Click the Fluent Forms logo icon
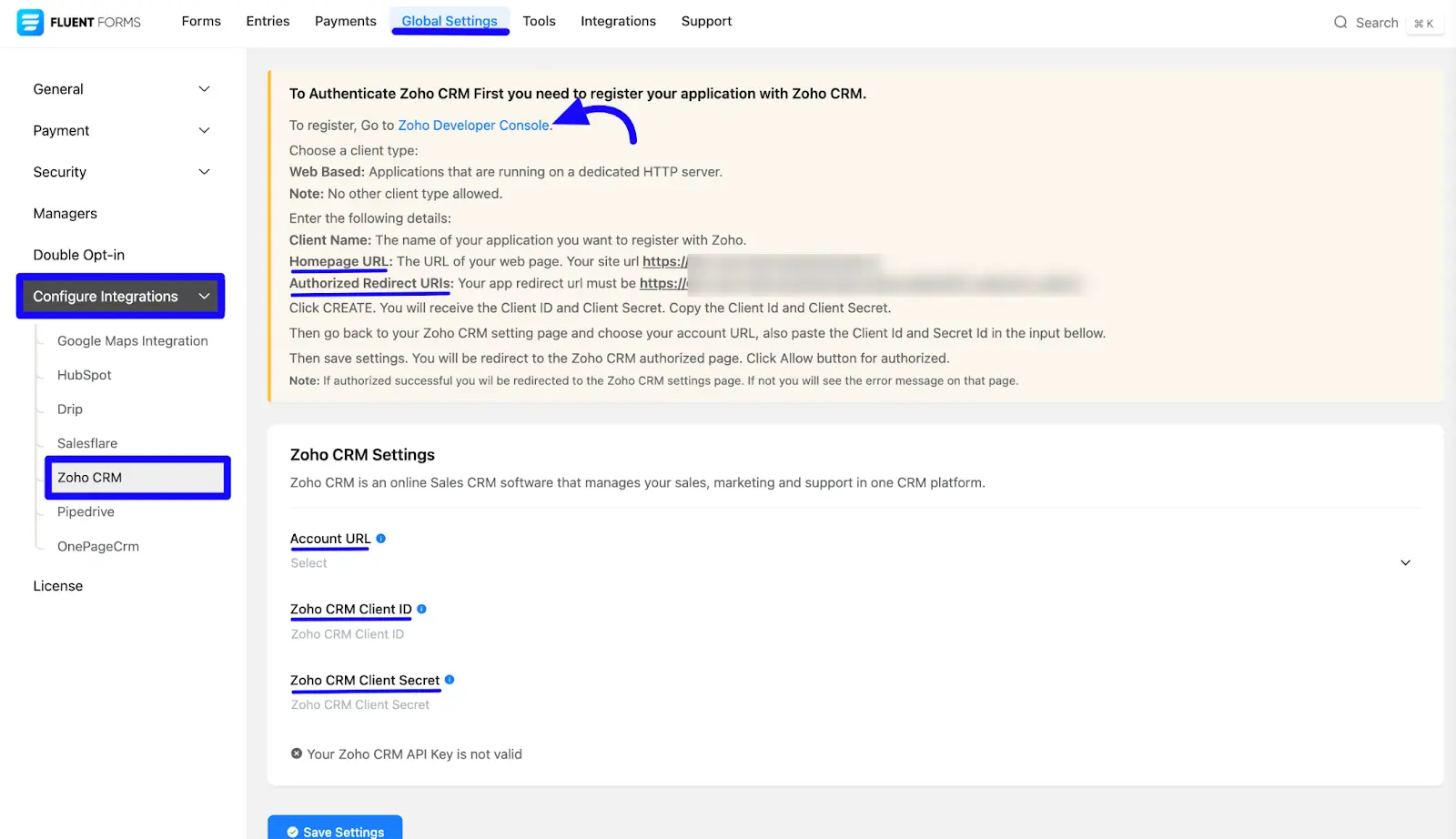Screen dimensions: 1456x839 [30, 22]
